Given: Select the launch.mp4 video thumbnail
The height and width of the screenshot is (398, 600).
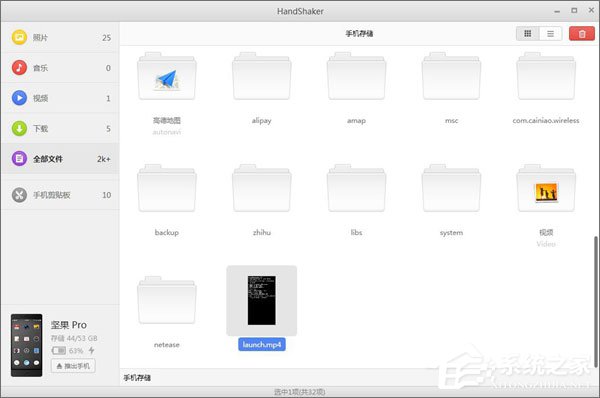Looking at the screenshot, I should click(x=262, y=300).
